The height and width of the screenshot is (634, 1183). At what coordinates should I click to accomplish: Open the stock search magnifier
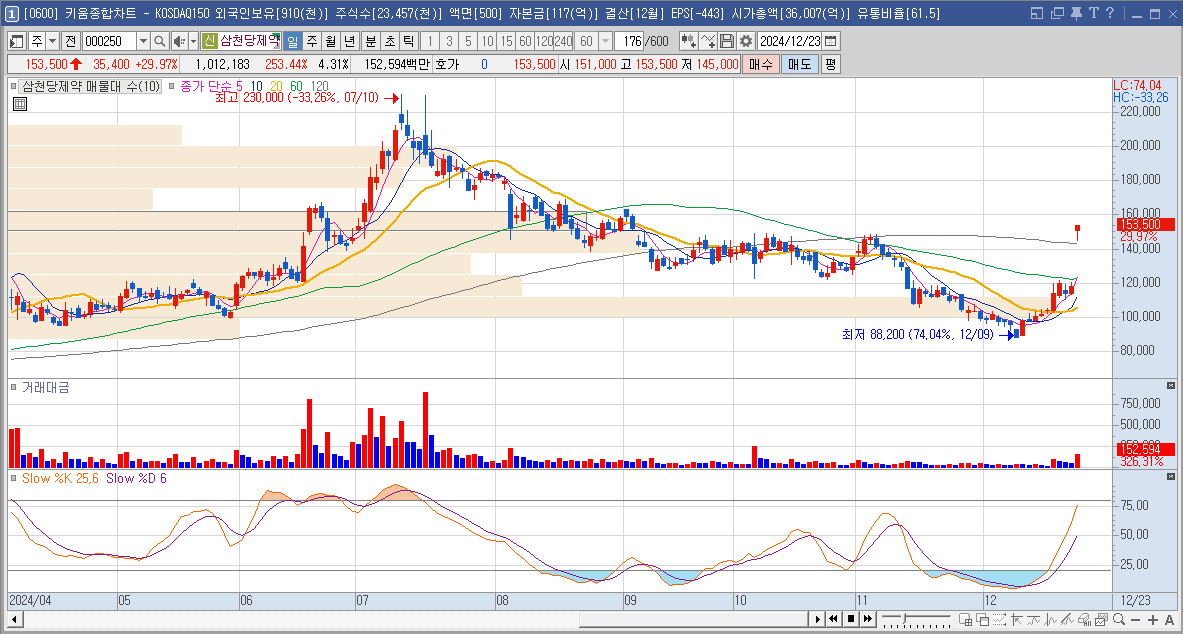(160, 41)
